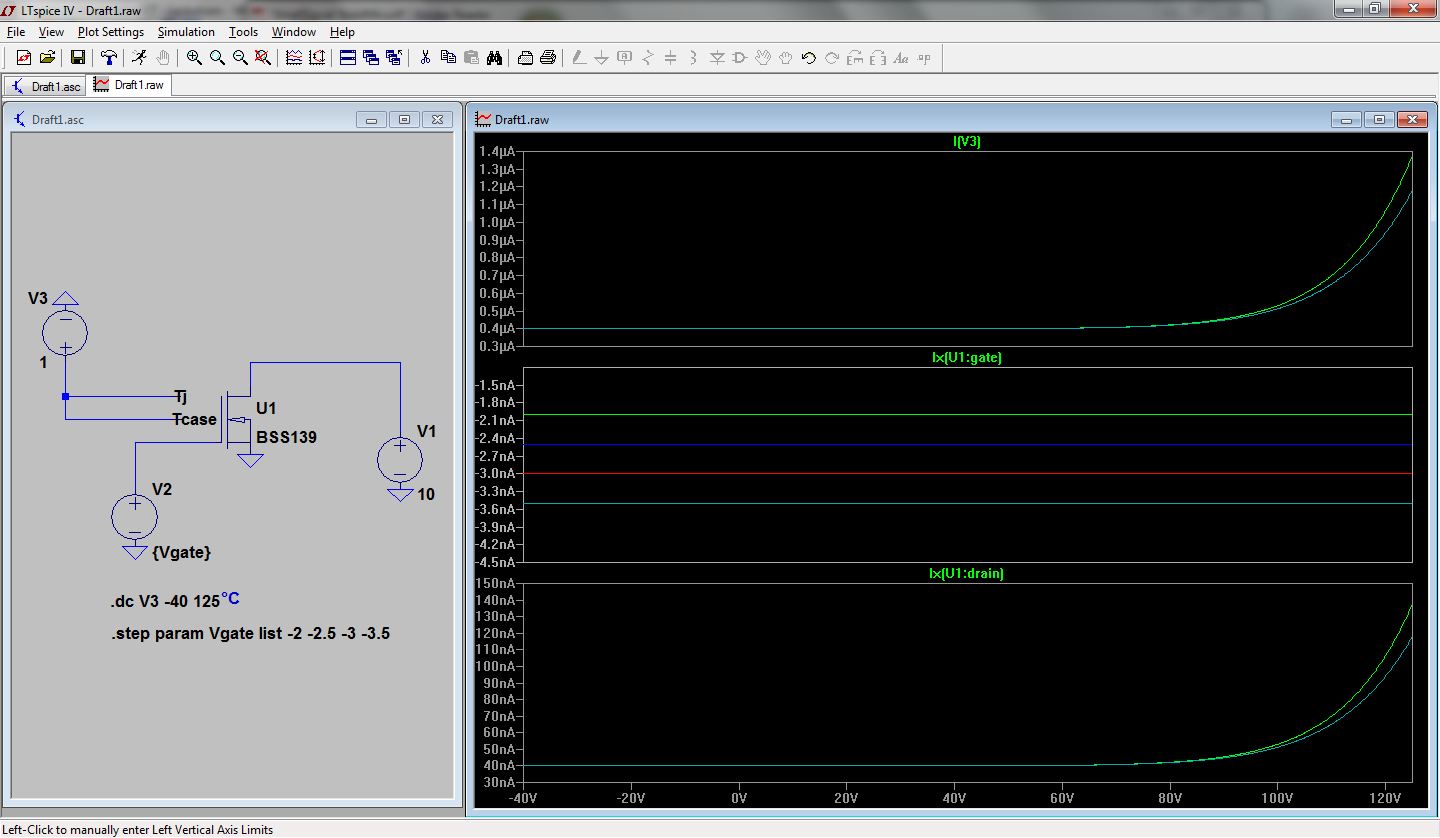Switch to the Draft1.raw tab
The height and width of the screenshot is (838, 1440).
(x=130, y=85)
